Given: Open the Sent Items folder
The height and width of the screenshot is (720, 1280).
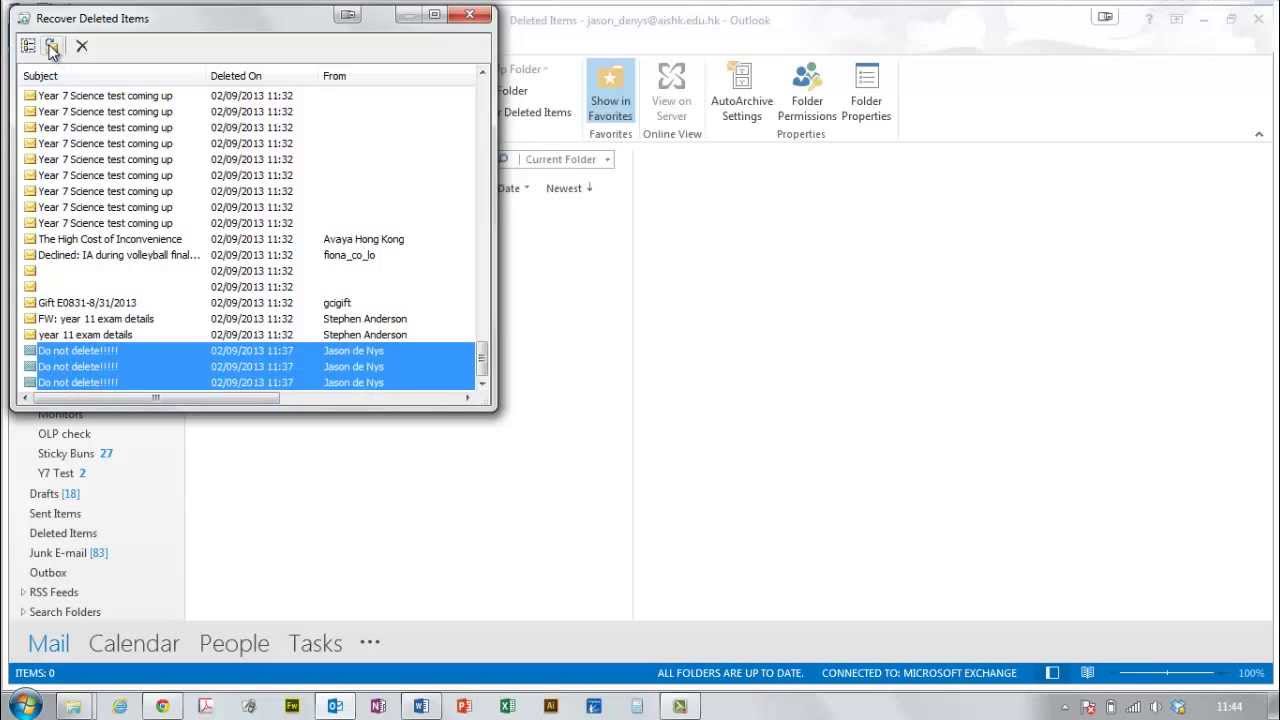Looking at the screenshot, I should tap(55, 514).
